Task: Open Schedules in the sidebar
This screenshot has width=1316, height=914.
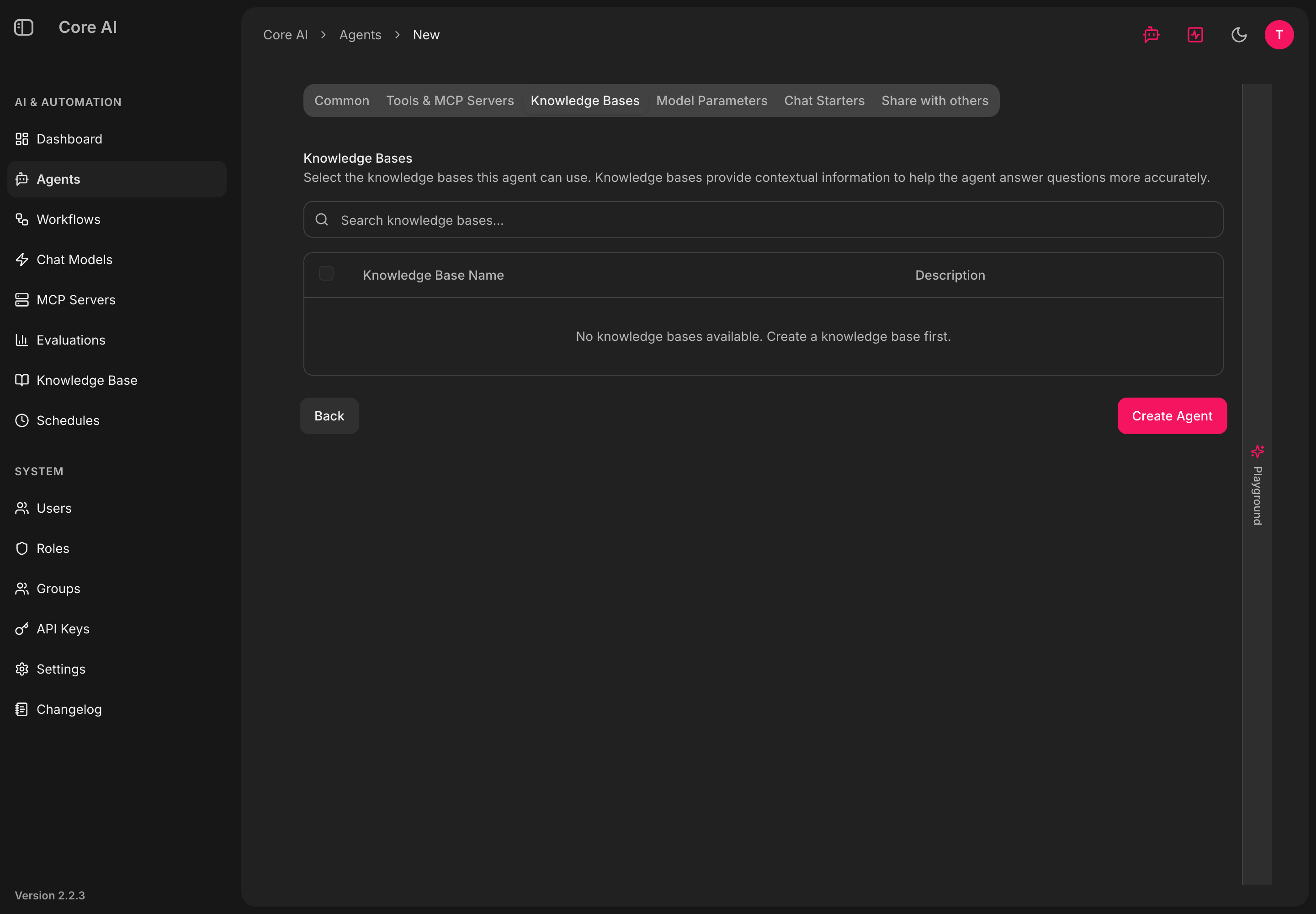Action: (x=117, y=420)
